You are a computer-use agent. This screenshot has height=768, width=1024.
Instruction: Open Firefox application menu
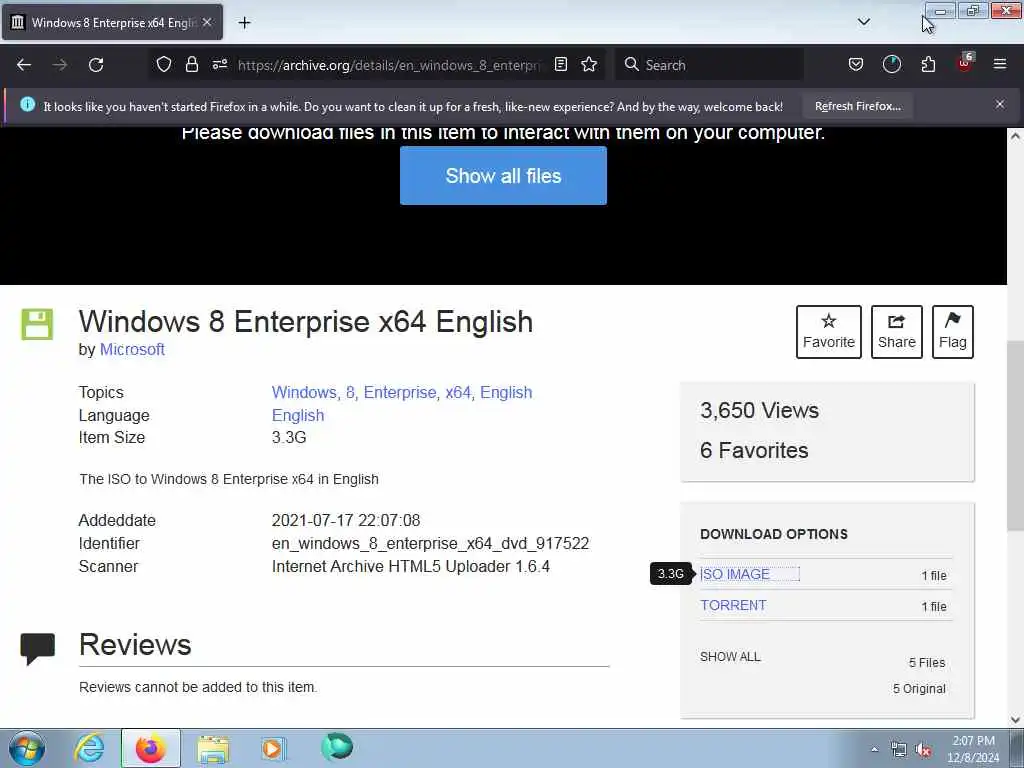(1000, 64)
